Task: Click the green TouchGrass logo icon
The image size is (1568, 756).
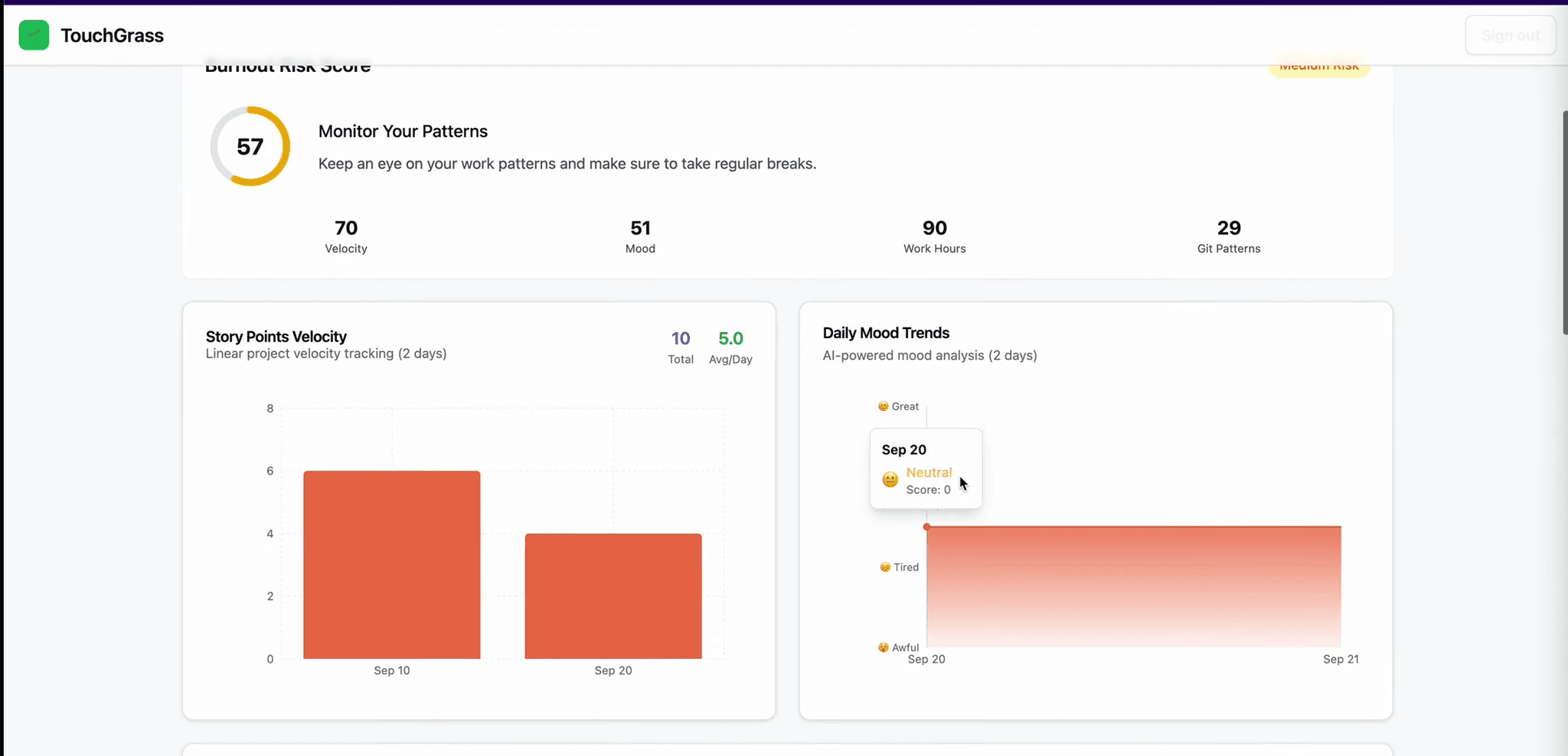Action: pyautogui.click(x=34, y=35)
